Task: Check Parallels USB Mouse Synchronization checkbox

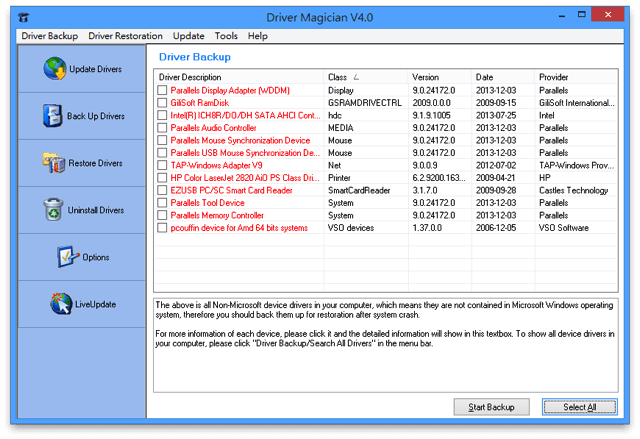Action: (x=162, y=153)
